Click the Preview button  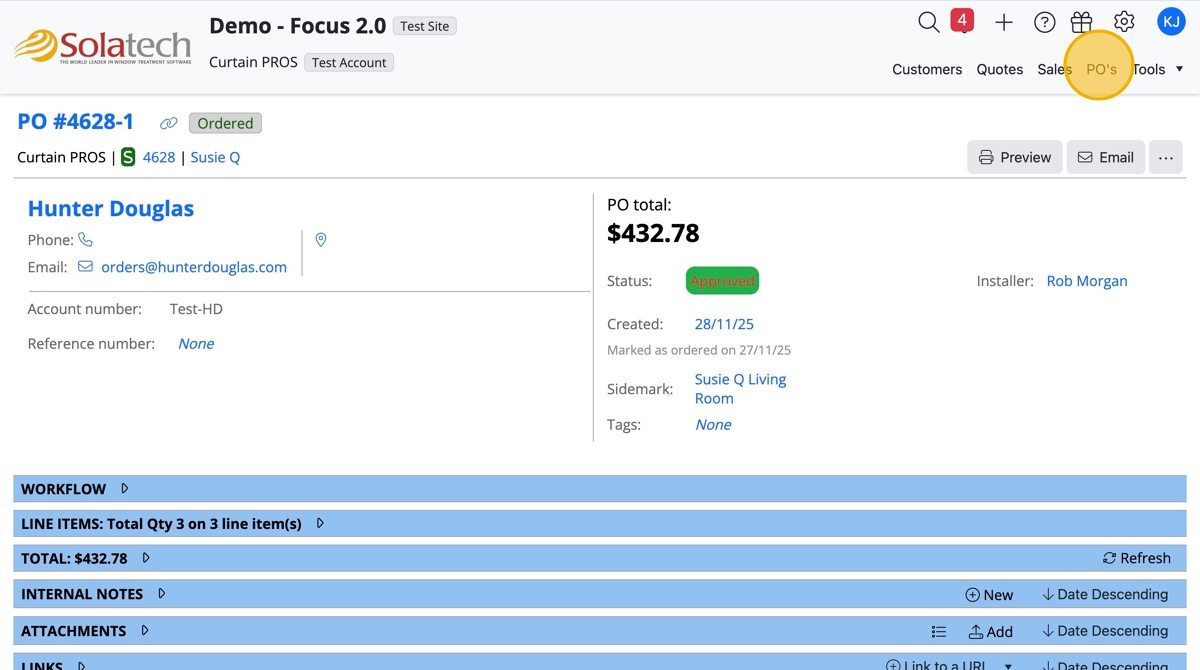(1014, 157)
